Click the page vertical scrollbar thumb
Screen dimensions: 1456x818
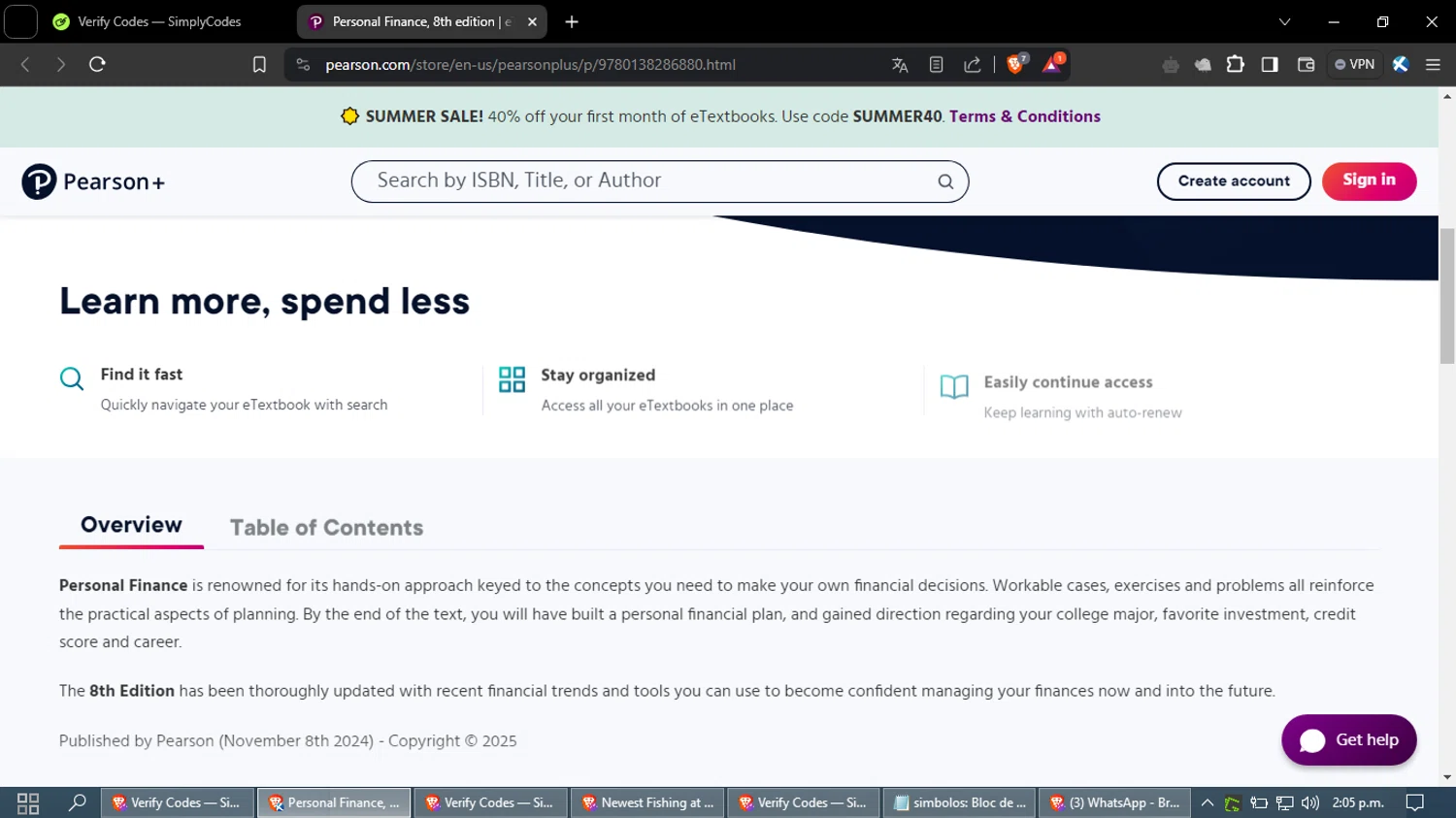pos(1447,296)
